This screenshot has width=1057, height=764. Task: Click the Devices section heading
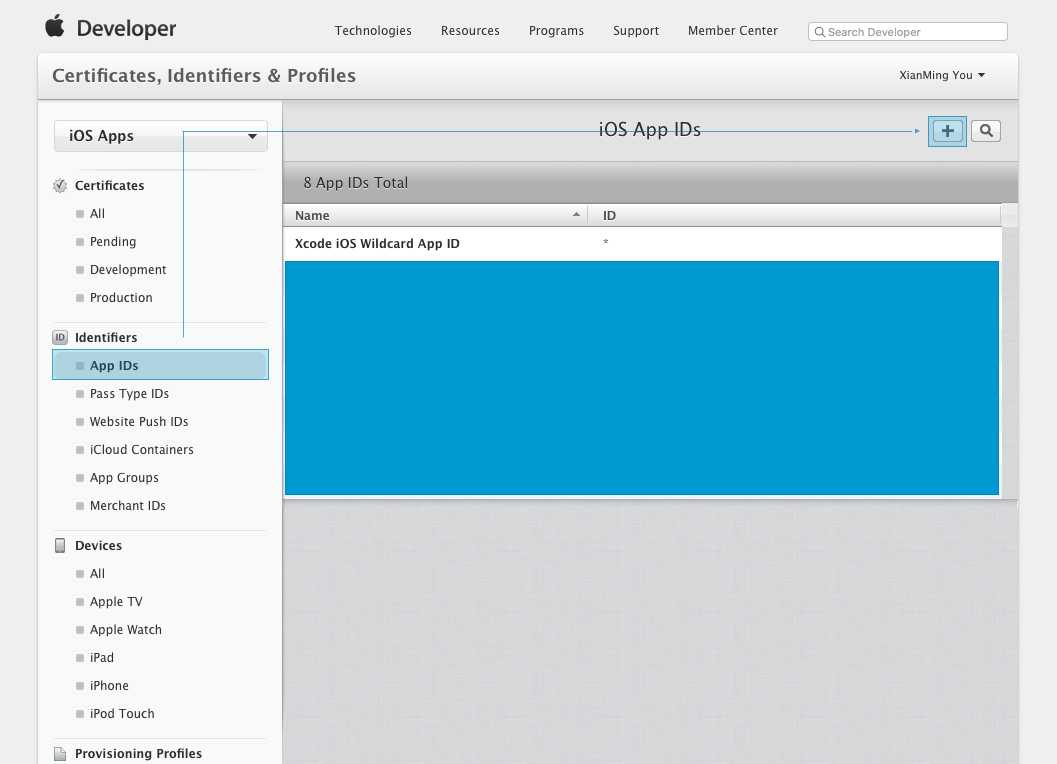click(x=98, y=546)
